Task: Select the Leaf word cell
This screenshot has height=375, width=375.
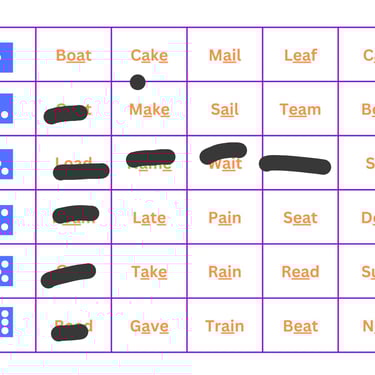Action: tap(300, 54)
